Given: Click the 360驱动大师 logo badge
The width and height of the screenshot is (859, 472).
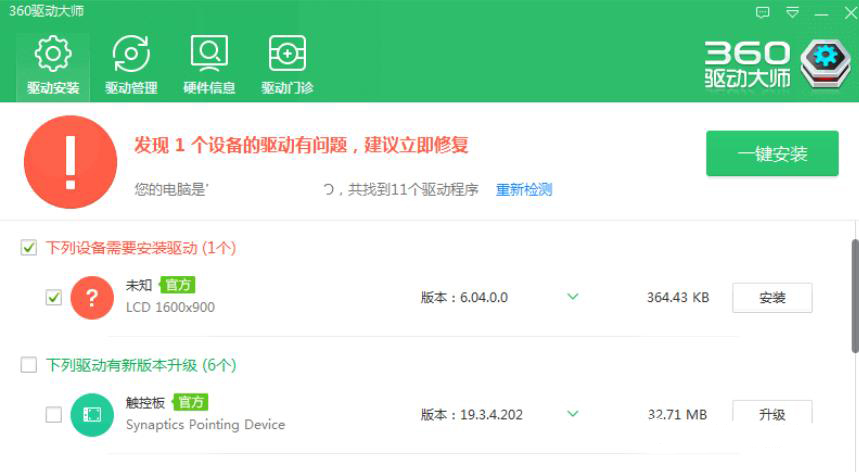Looking at the screenshot, I should coord(826,63).
